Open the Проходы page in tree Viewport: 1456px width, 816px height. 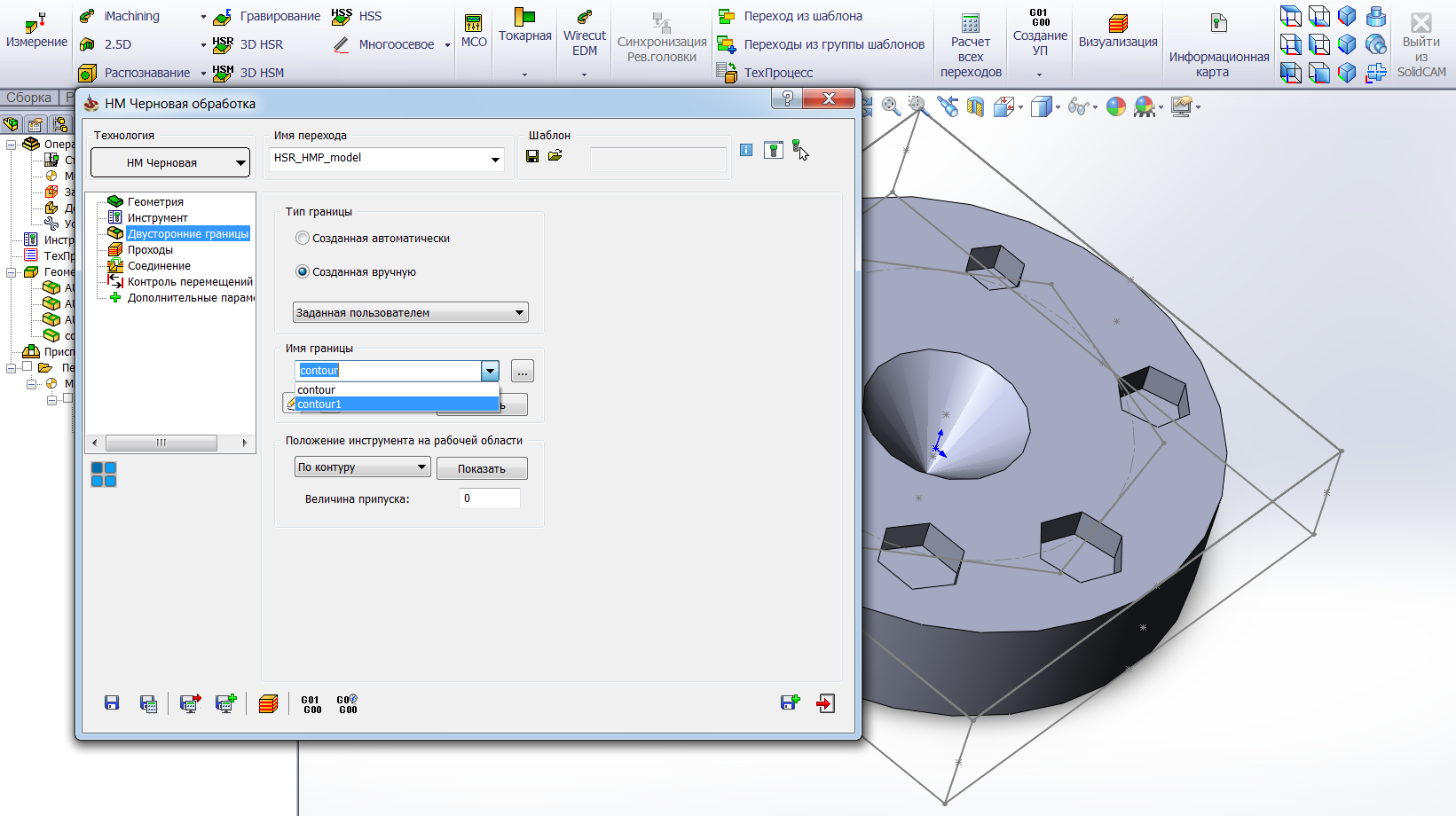[150, 249]
